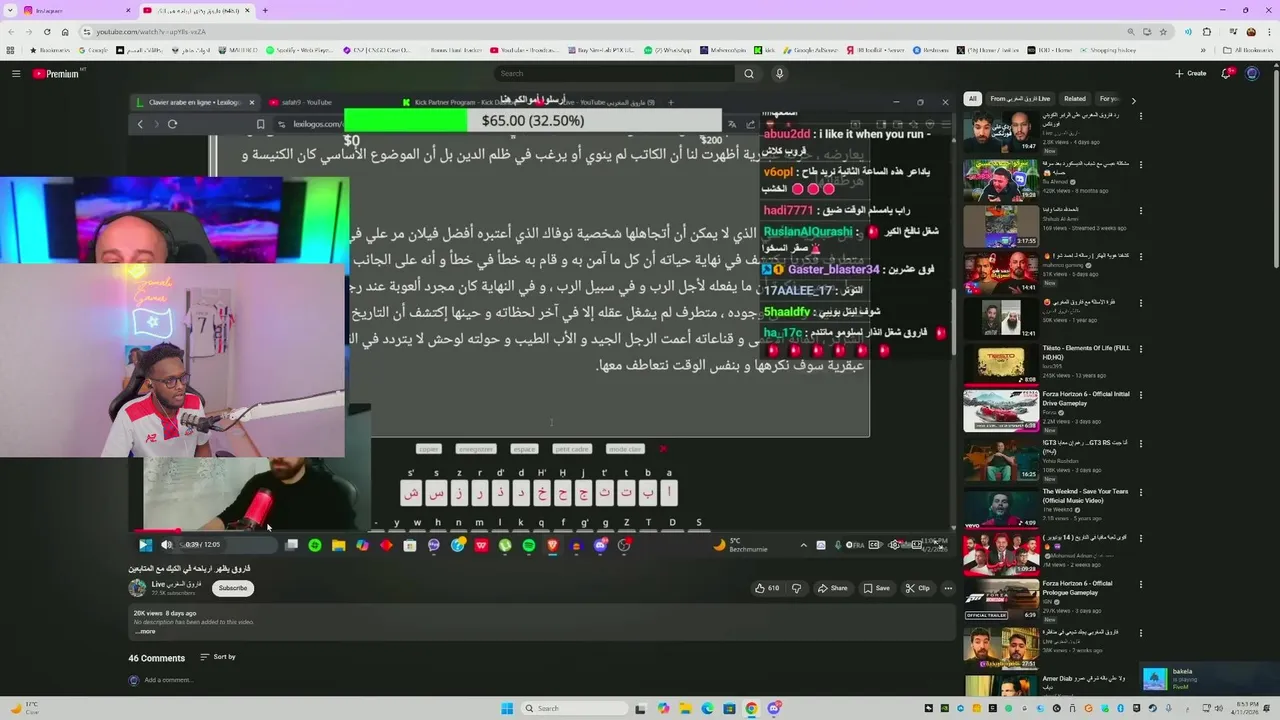Open the Windows Start menu
Image resolution: width=1280 pixels, height=720 pixels.
[x=507, y=709]
